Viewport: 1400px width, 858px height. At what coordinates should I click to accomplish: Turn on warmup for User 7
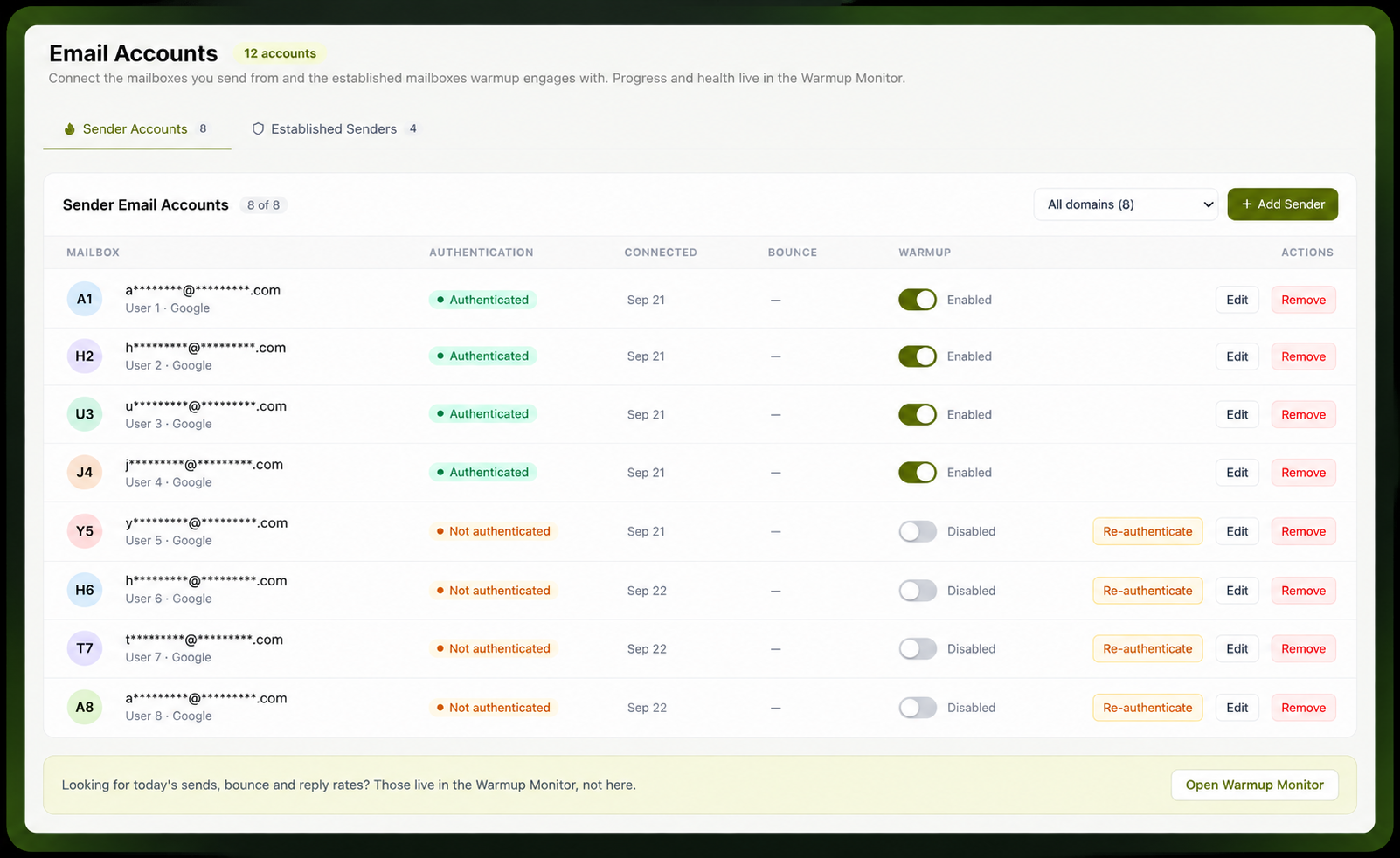918,648
